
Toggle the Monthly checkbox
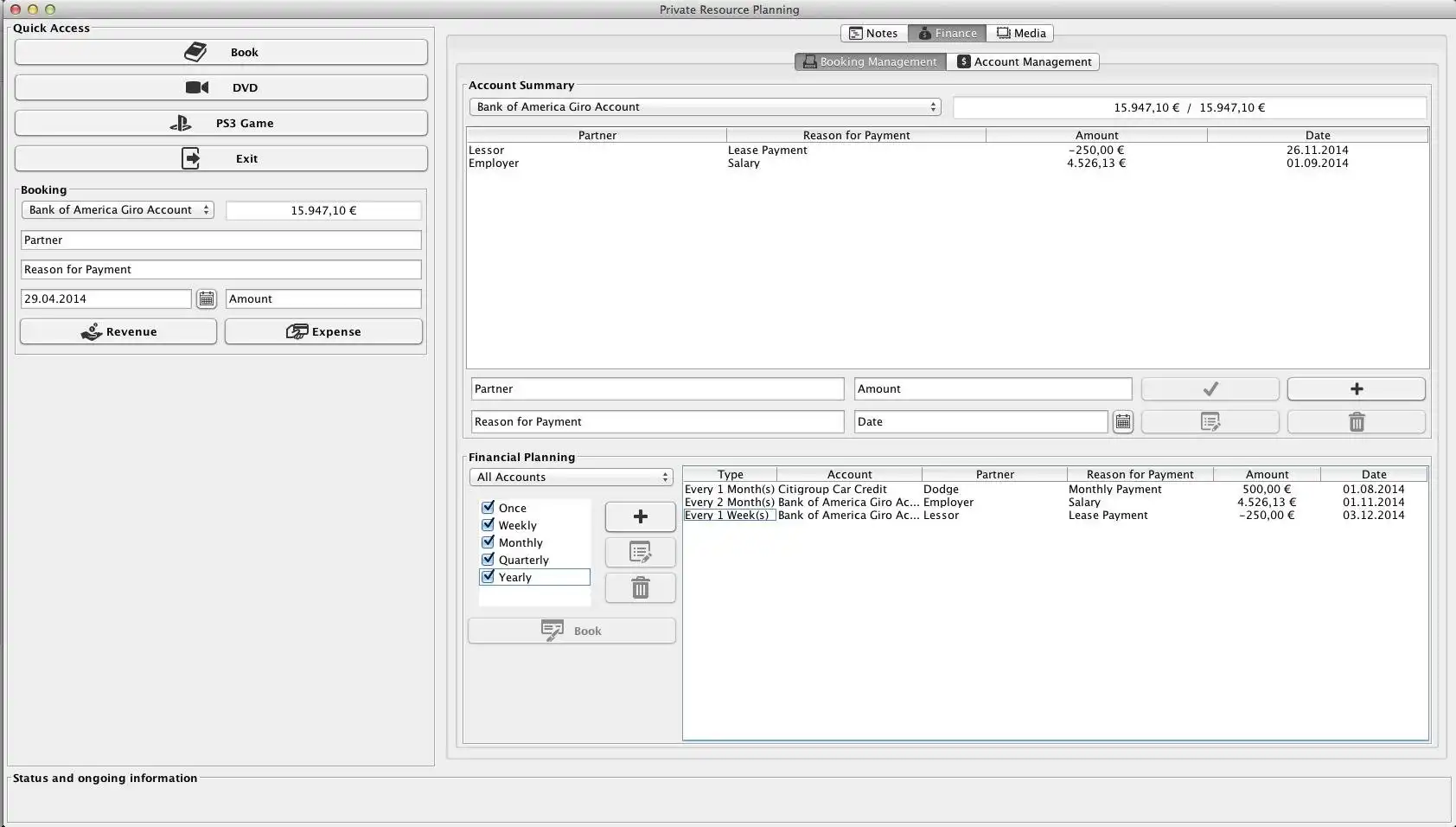tap(489, 542)
